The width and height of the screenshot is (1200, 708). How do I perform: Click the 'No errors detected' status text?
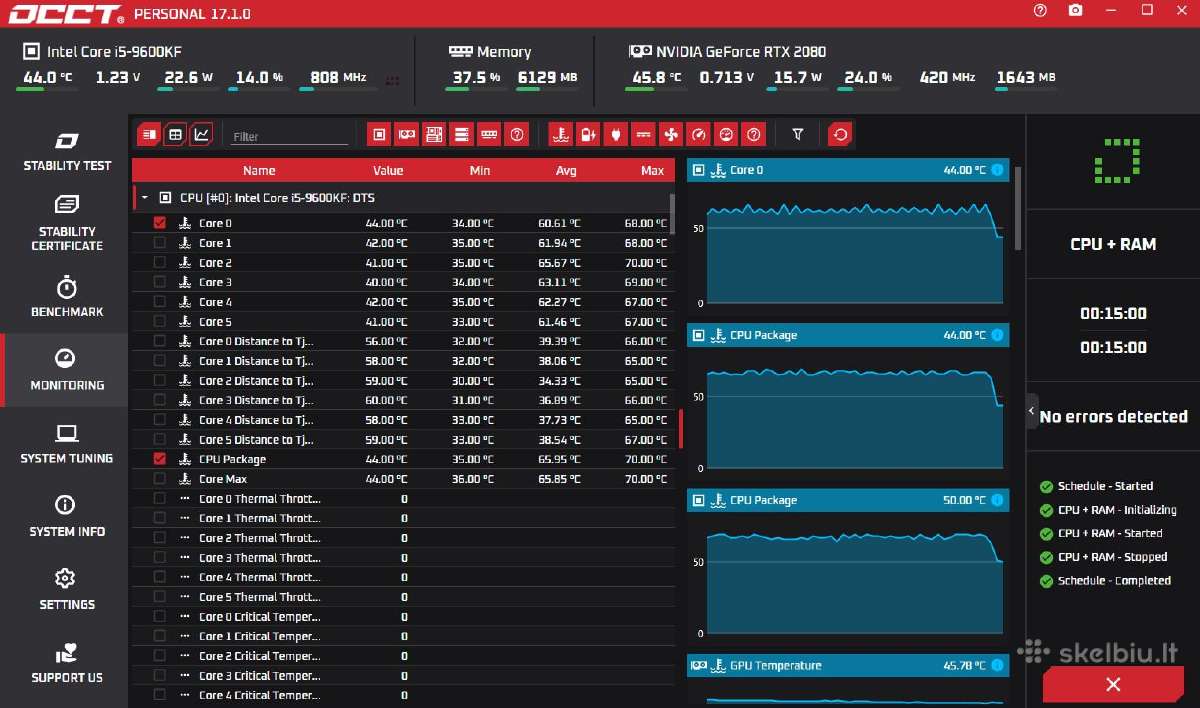(1113, 416)
